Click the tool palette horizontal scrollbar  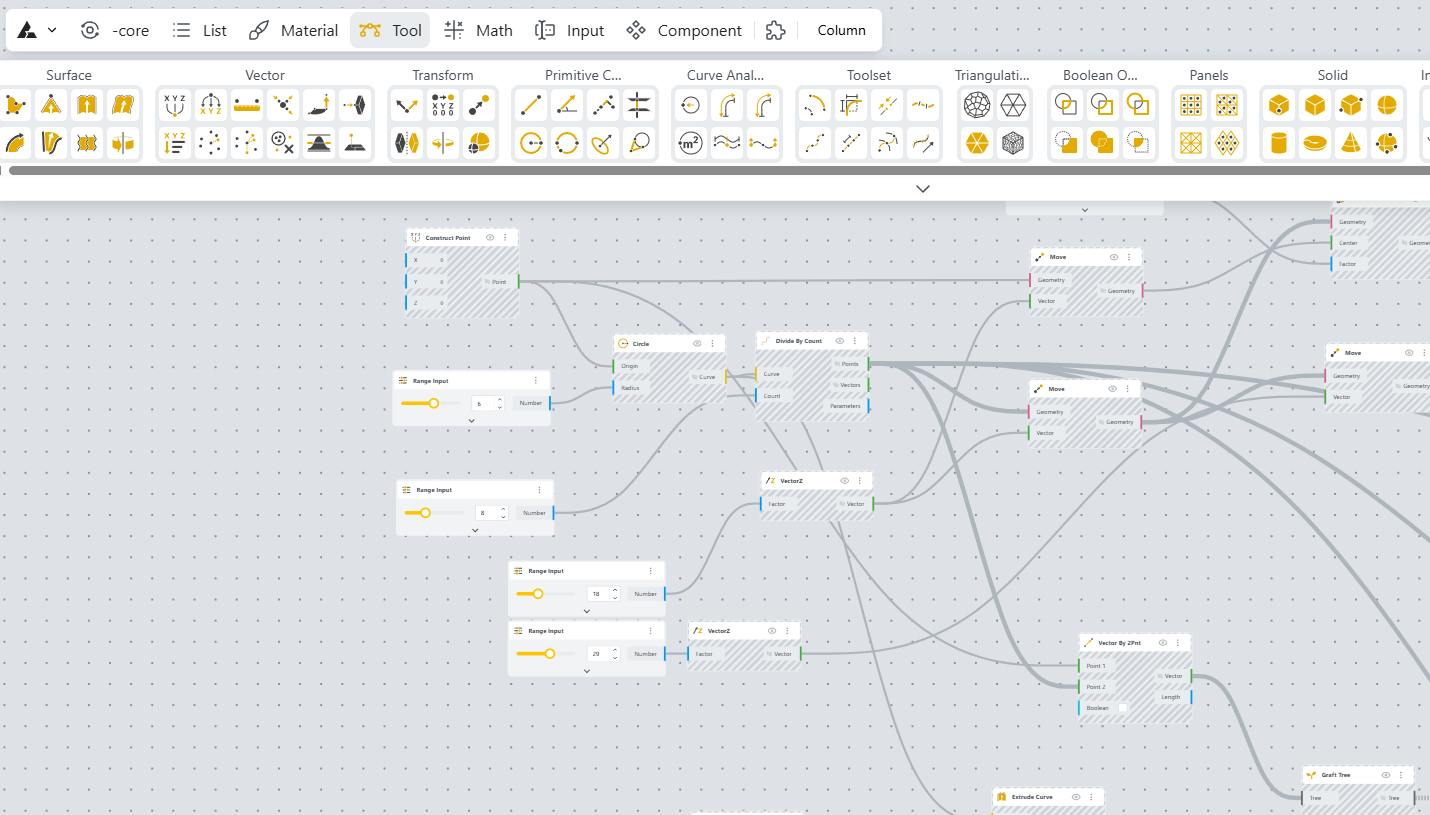(719, 171)
